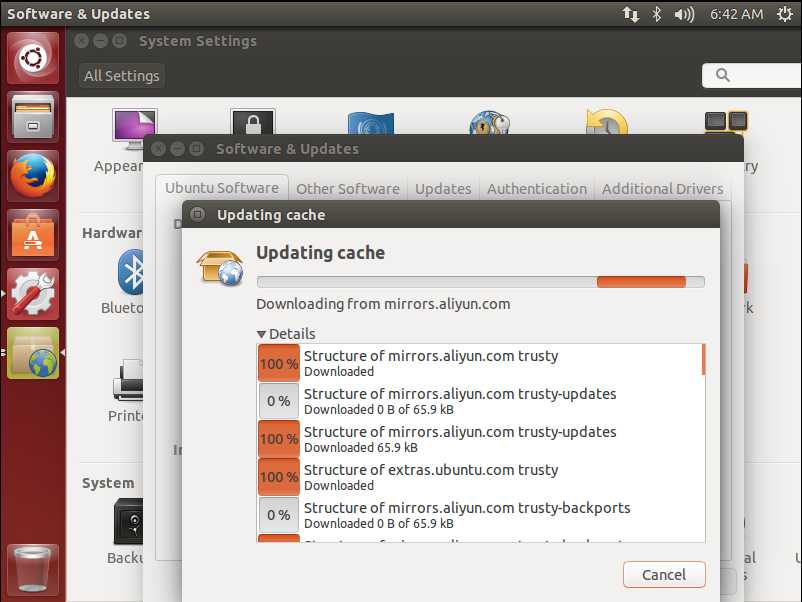This screenshot has width=802, height=602.
Task: Open System Settings launcher icon
Action: click(33, 294)
